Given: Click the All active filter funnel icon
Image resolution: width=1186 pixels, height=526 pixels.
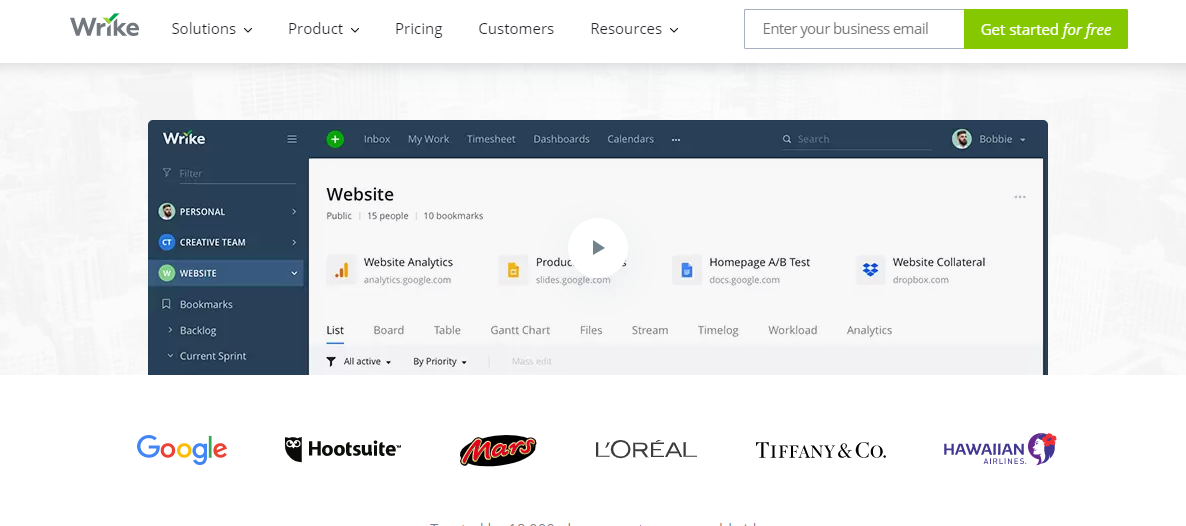Looking at the screenshot, I should coord(331,362).
